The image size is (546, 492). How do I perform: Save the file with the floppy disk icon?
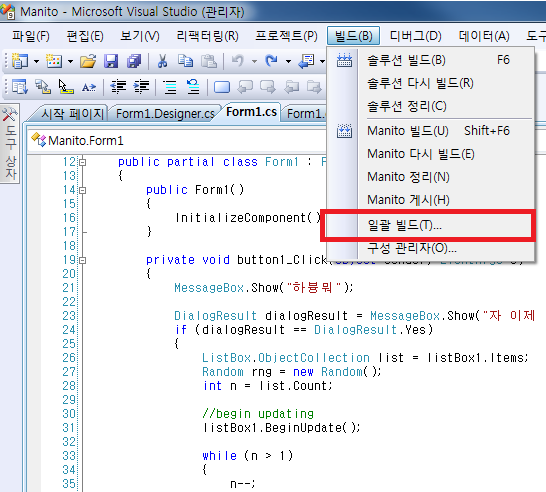111,61
